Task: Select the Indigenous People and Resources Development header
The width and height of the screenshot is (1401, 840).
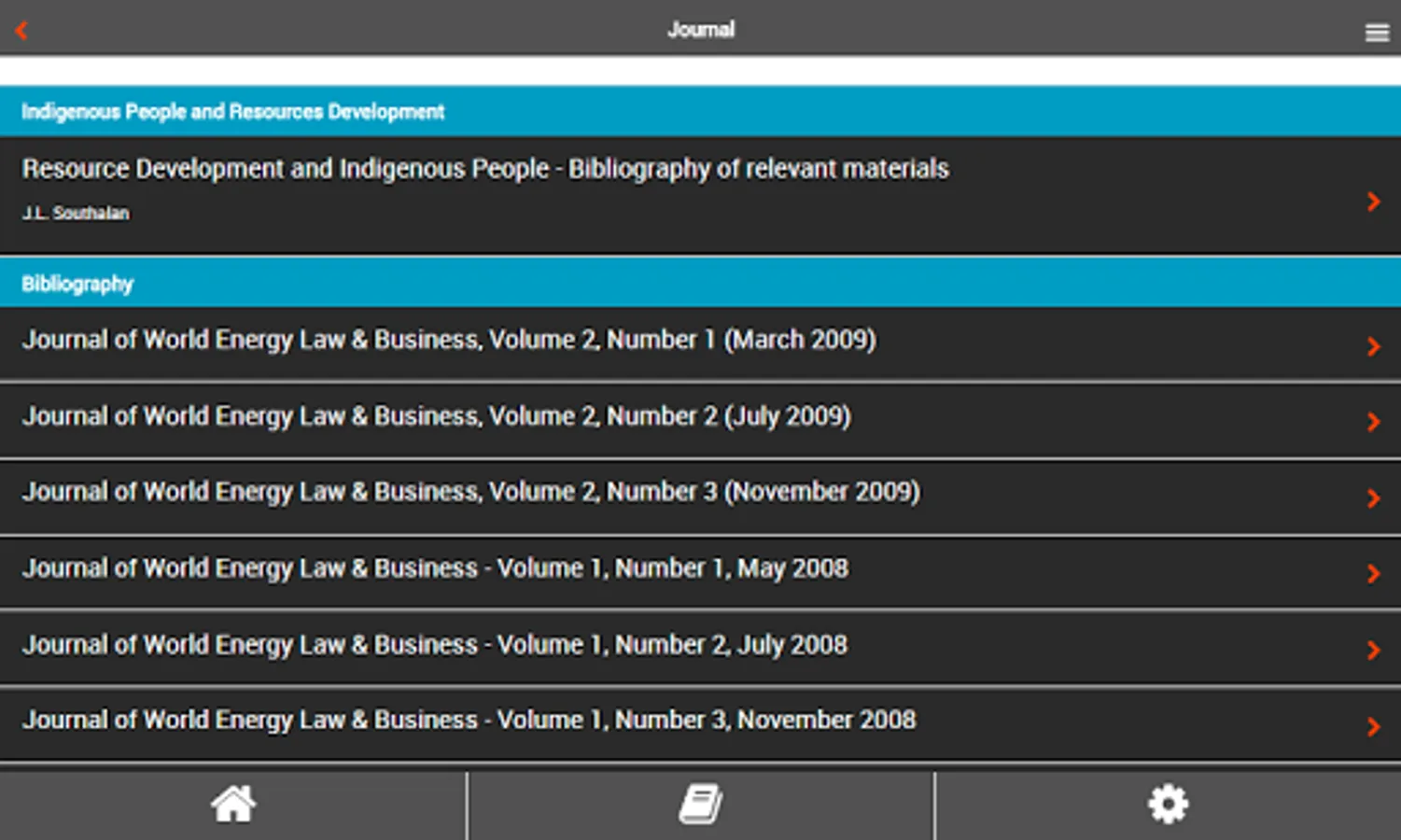Action: coord(700,111)
